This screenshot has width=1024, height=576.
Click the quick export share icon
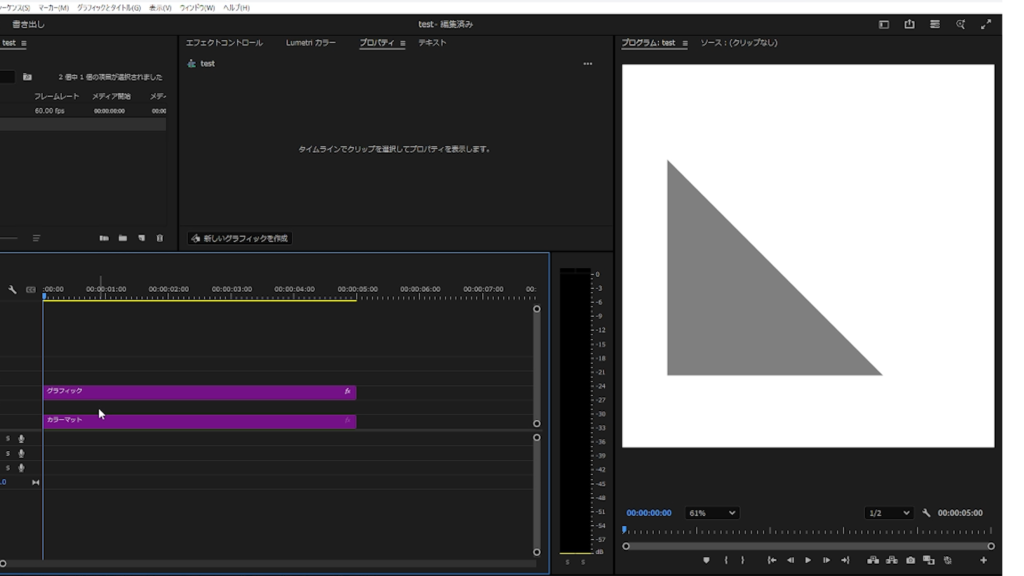909,24
